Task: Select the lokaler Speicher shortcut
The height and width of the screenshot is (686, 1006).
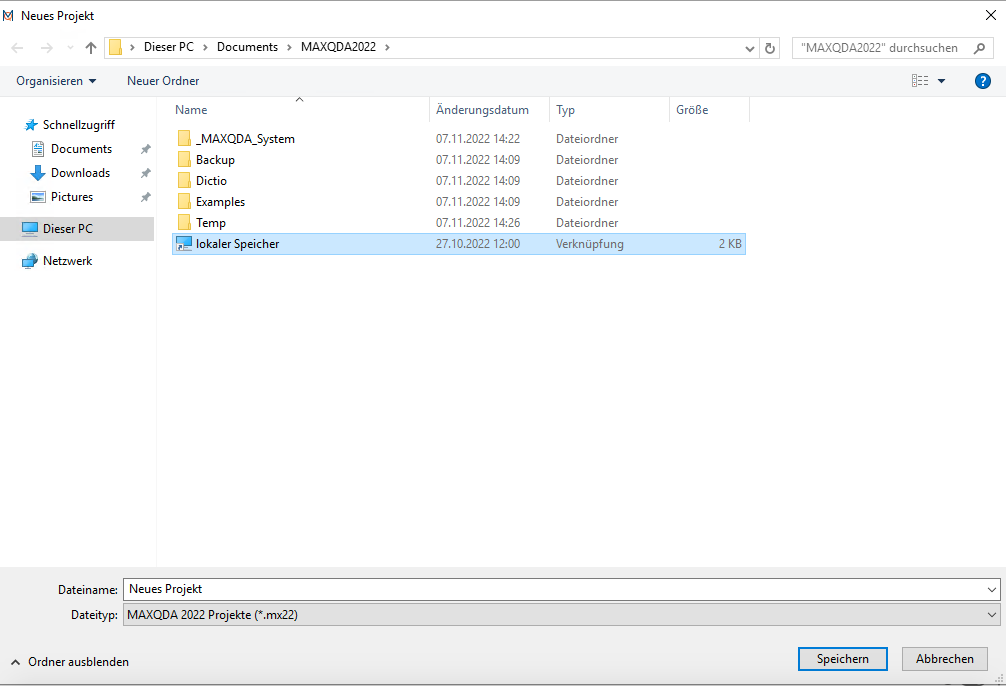Action: 237,244
